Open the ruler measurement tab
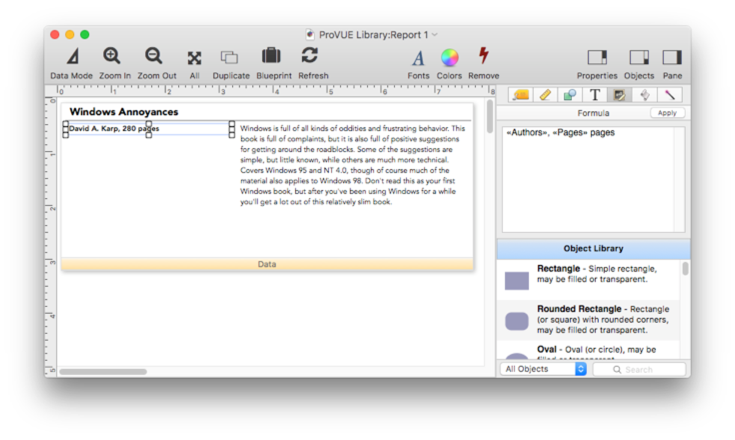 (x=545, y=95)
